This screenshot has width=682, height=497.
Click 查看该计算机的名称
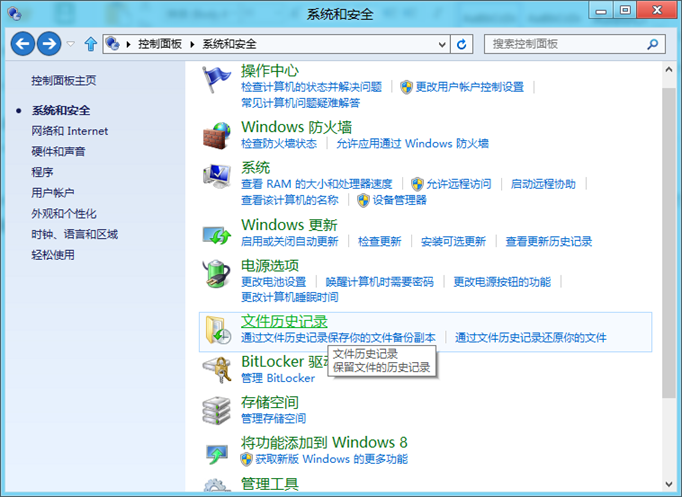click(x=290, y=200)
